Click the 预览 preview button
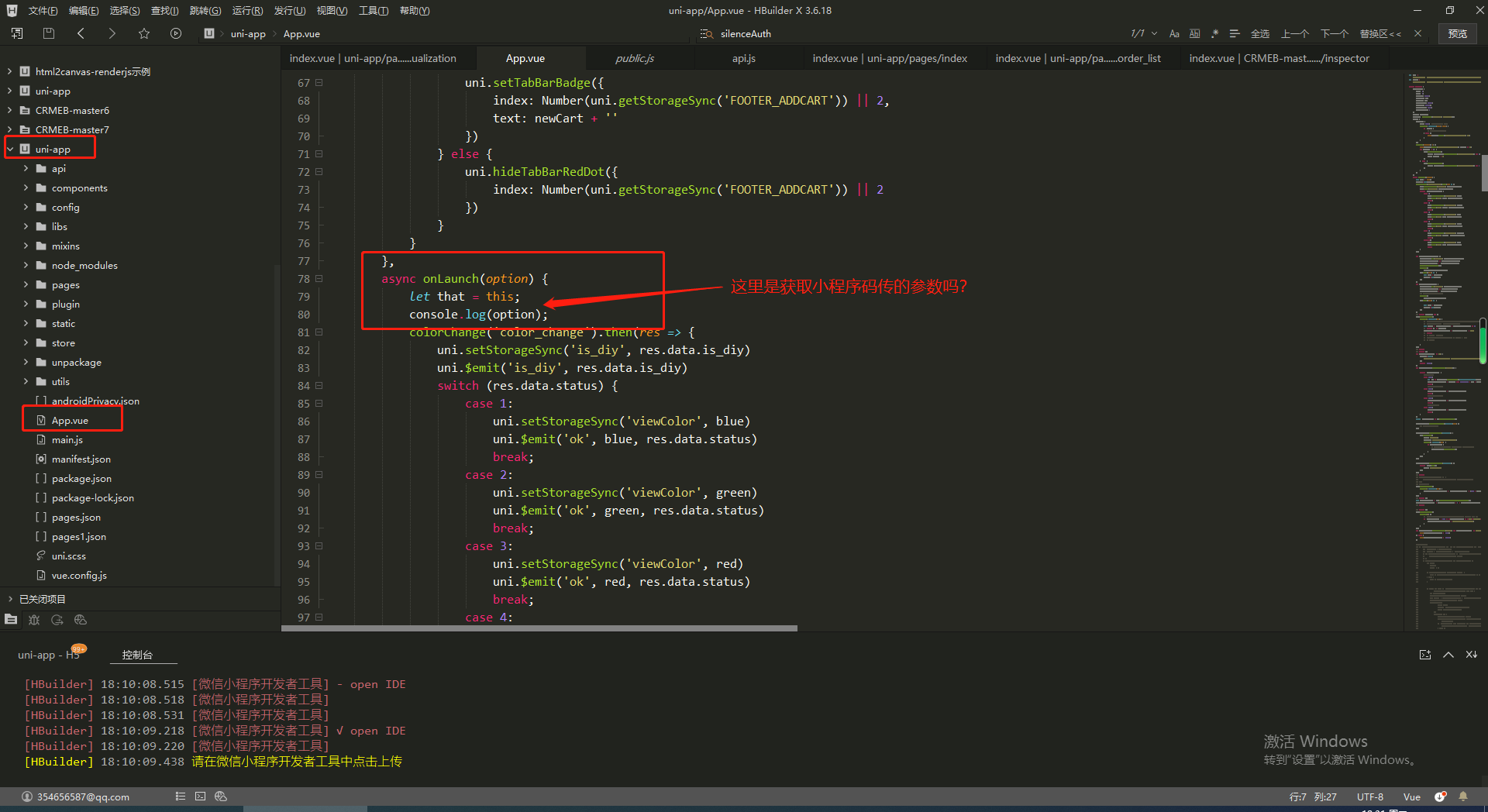Screen dimensions: 1488x812 (x=1458, y=33)
